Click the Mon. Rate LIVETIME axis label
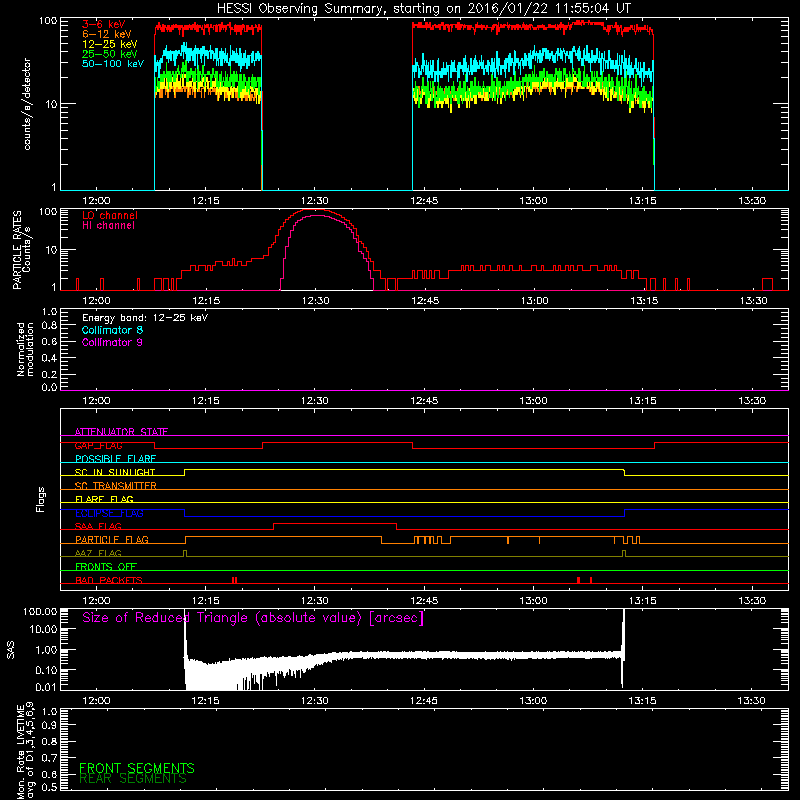The image size is (800, 800). (x=25, y=751)
